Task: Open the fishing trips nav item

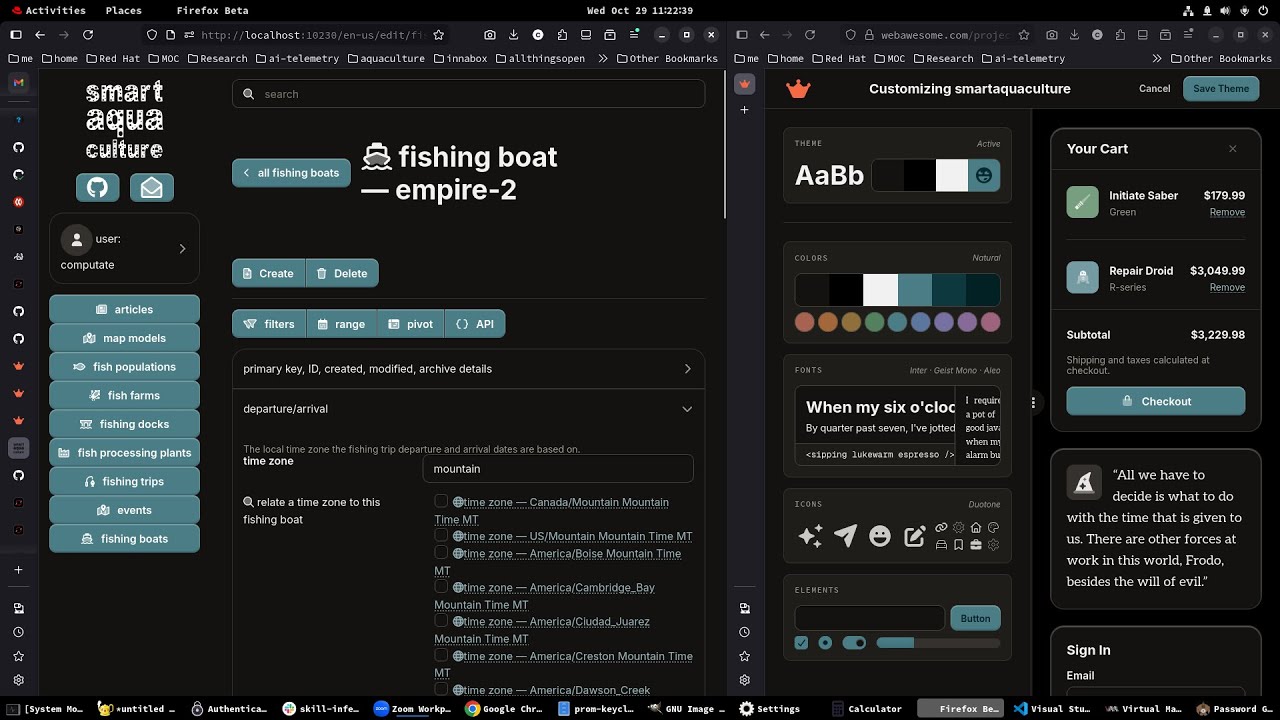Action: point(124,481)
